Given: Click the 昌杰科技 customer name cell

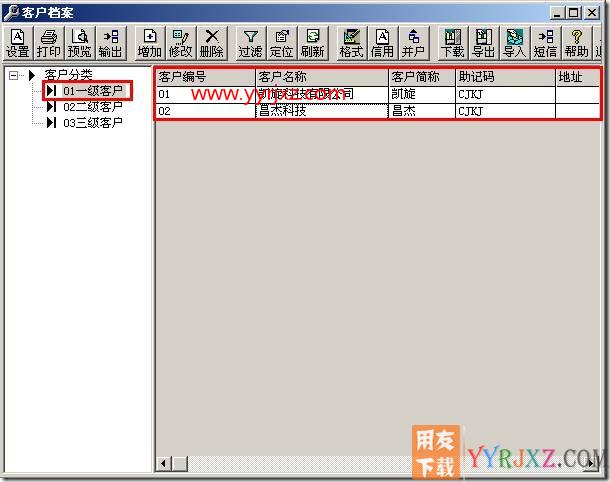Looking at the screenshot, I should point(322,111).
